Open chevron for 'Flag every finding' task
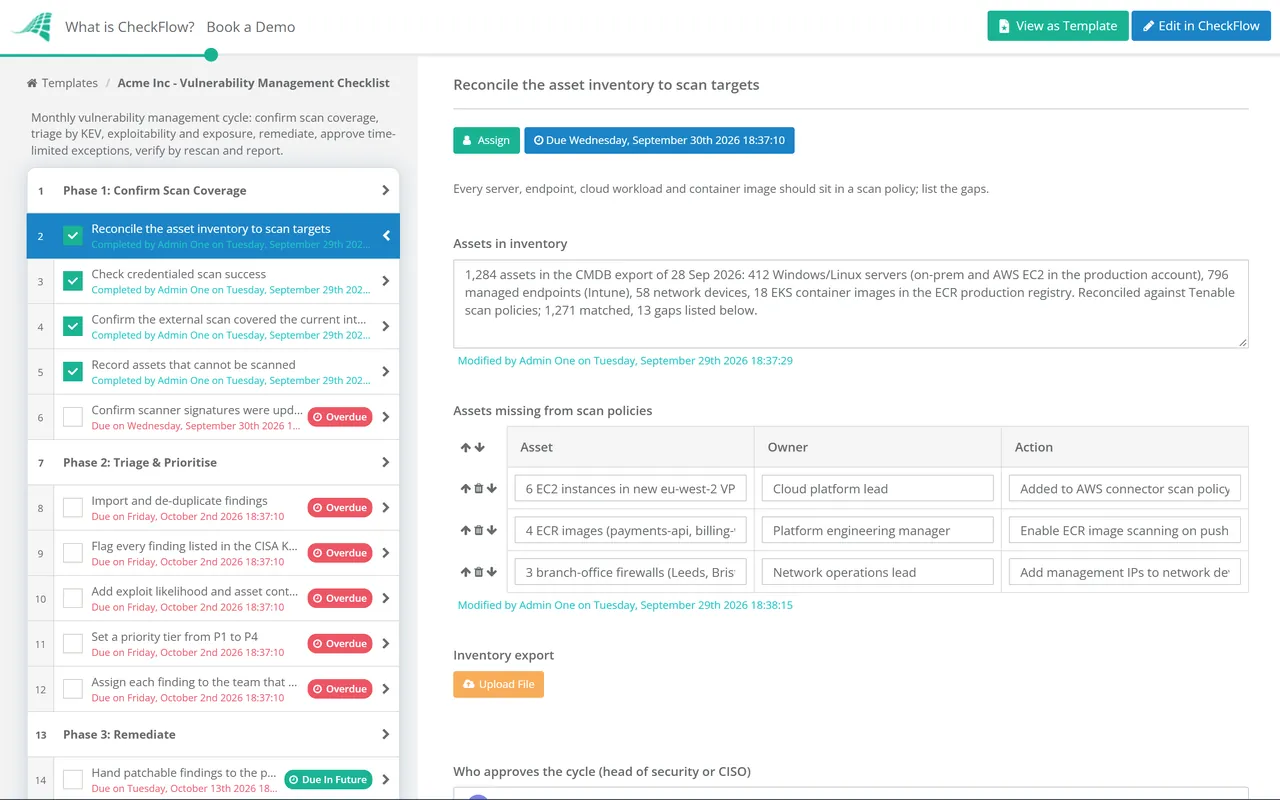 tap(386, 553)
